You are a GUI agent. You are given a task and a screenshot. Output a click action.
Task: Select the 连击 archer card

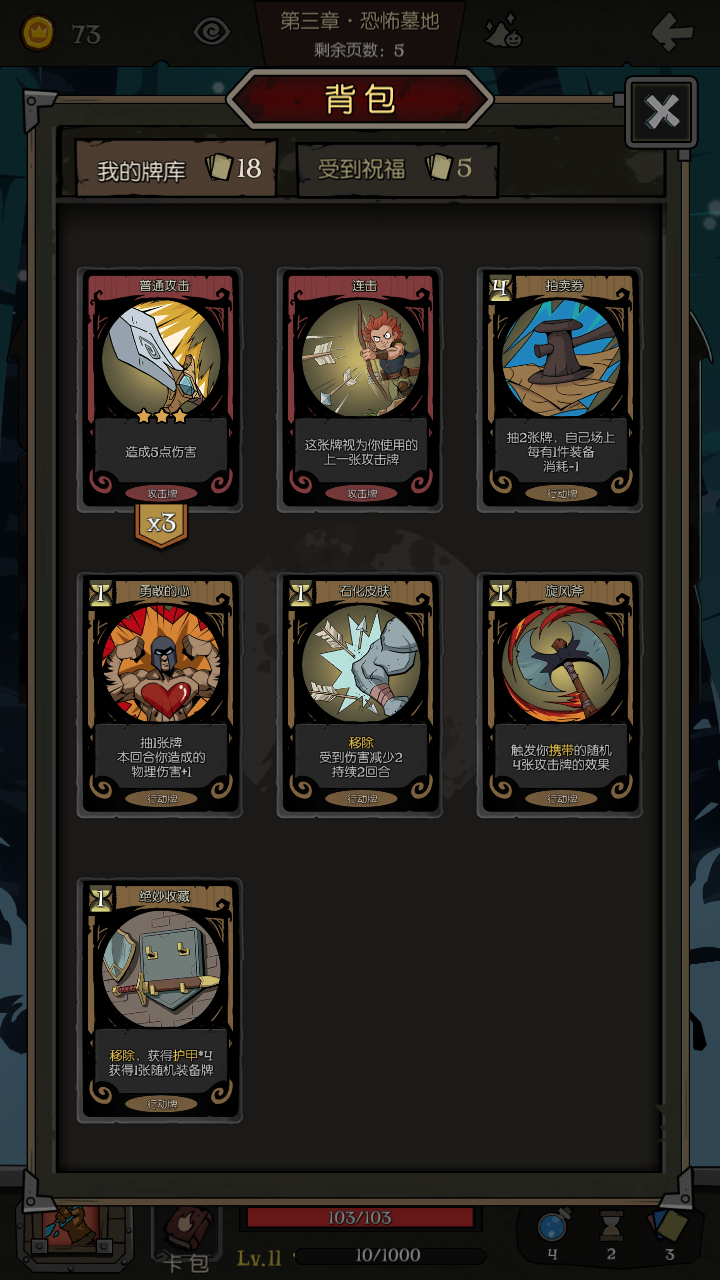click(x=361, y=389)
